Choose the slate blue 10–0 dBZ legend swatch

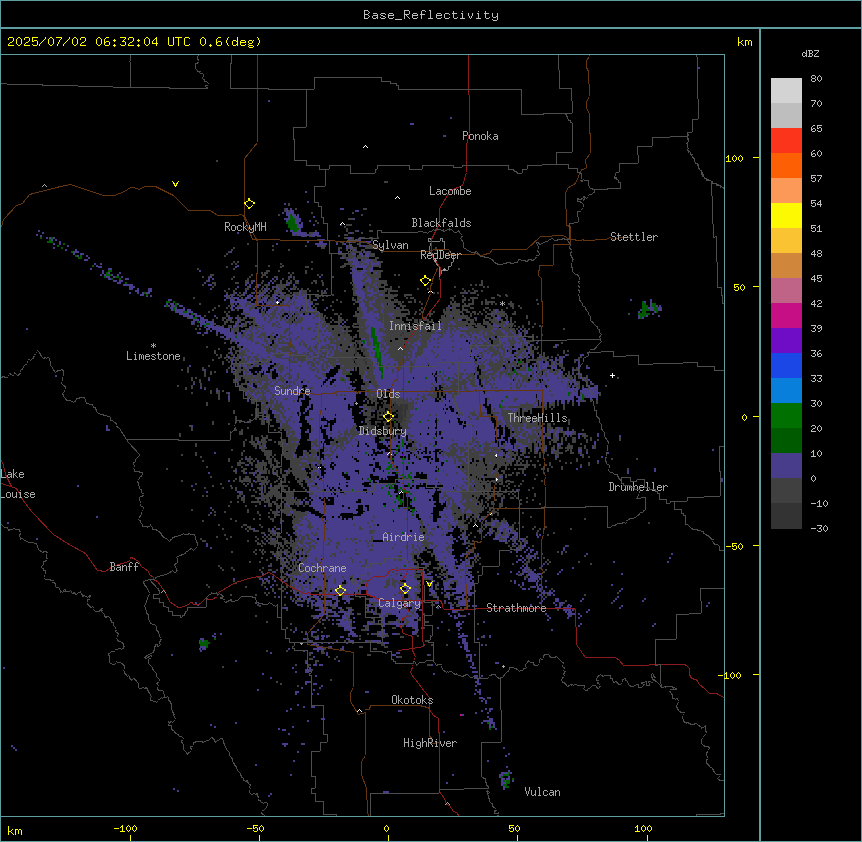click(786, 466)
